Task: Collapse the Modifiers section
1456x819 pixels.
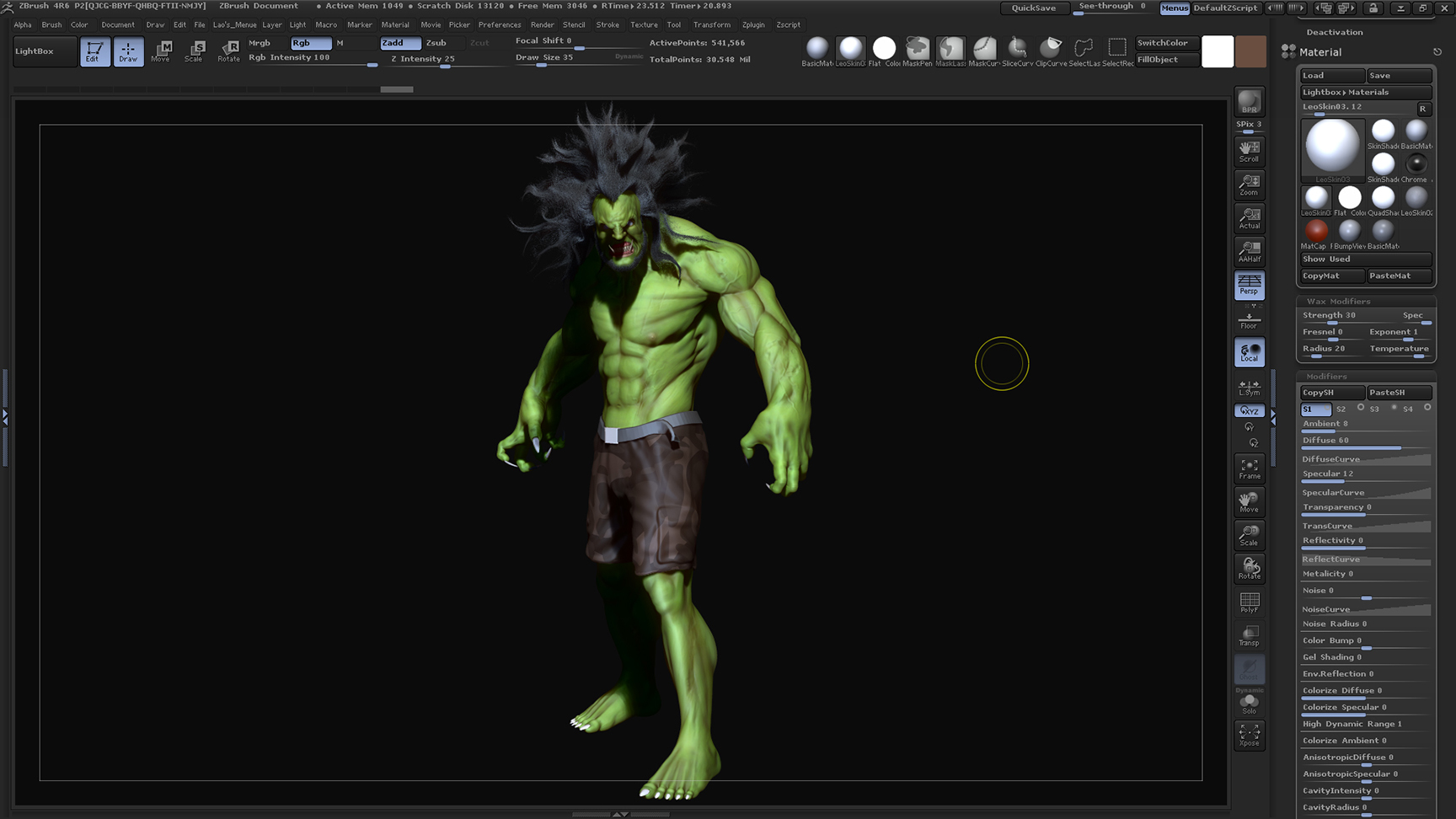Action: click(1326, 377)
